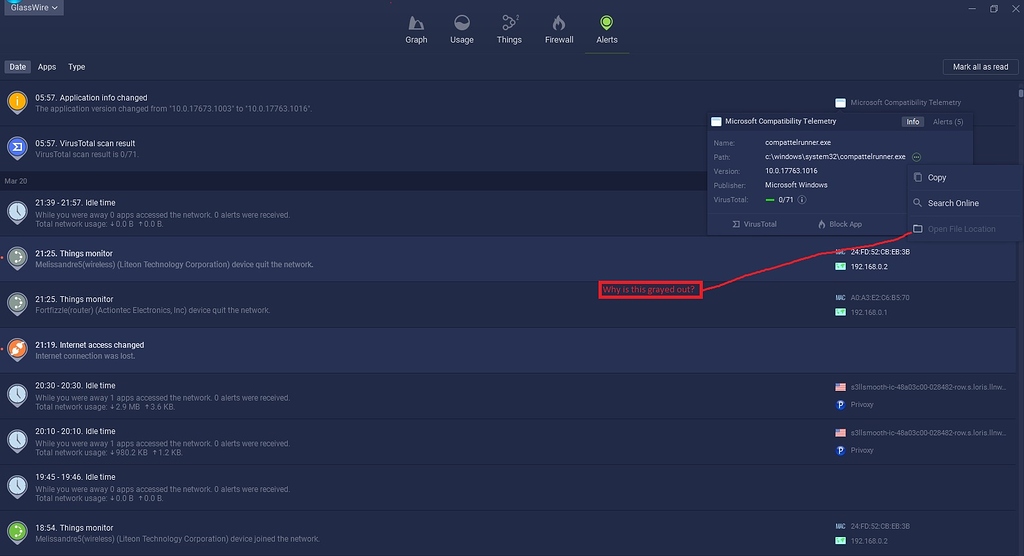Group alerts by Apps

pos(47,67)
